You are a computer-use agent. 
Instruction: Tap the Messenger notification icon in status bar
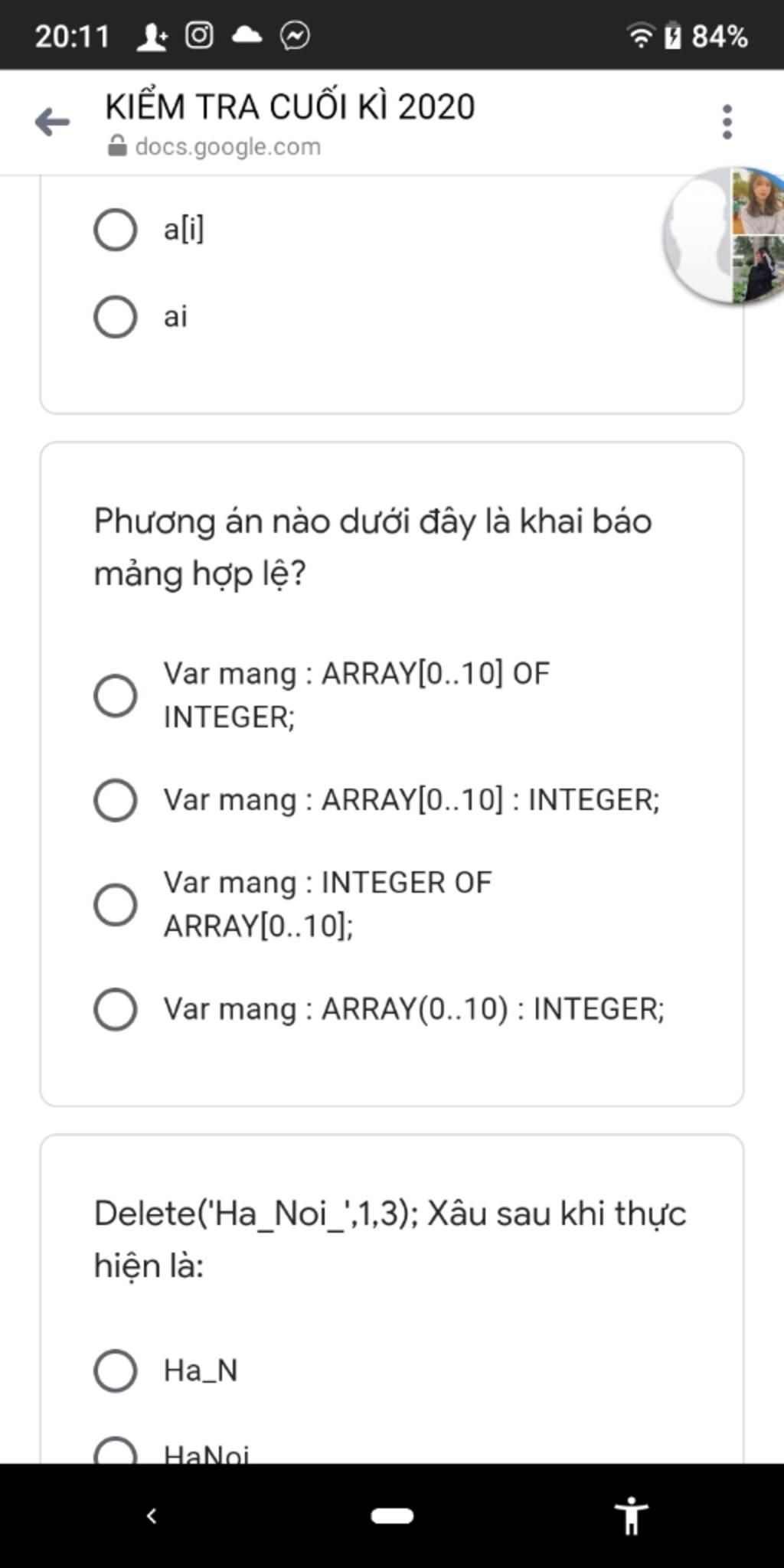[x=295, y=35]
